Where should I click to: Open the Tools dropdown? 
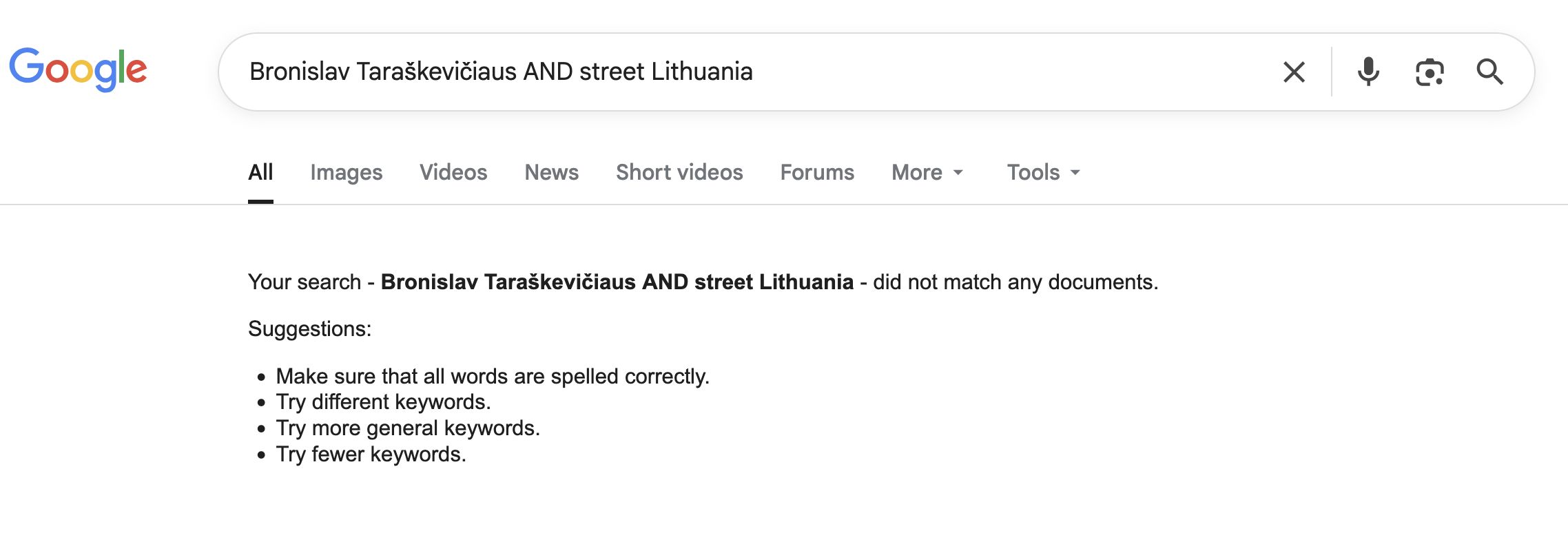[x=1043, y=172]
